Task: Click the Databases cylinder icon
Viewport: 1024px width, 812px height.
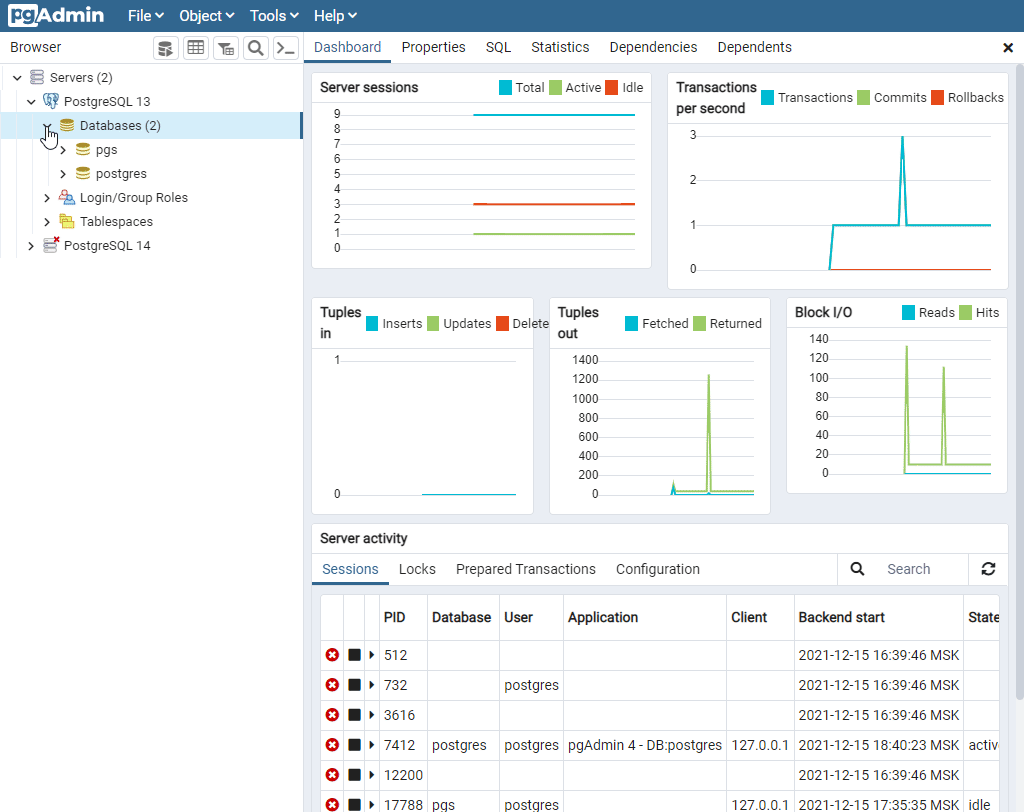Action: (67, 125)
